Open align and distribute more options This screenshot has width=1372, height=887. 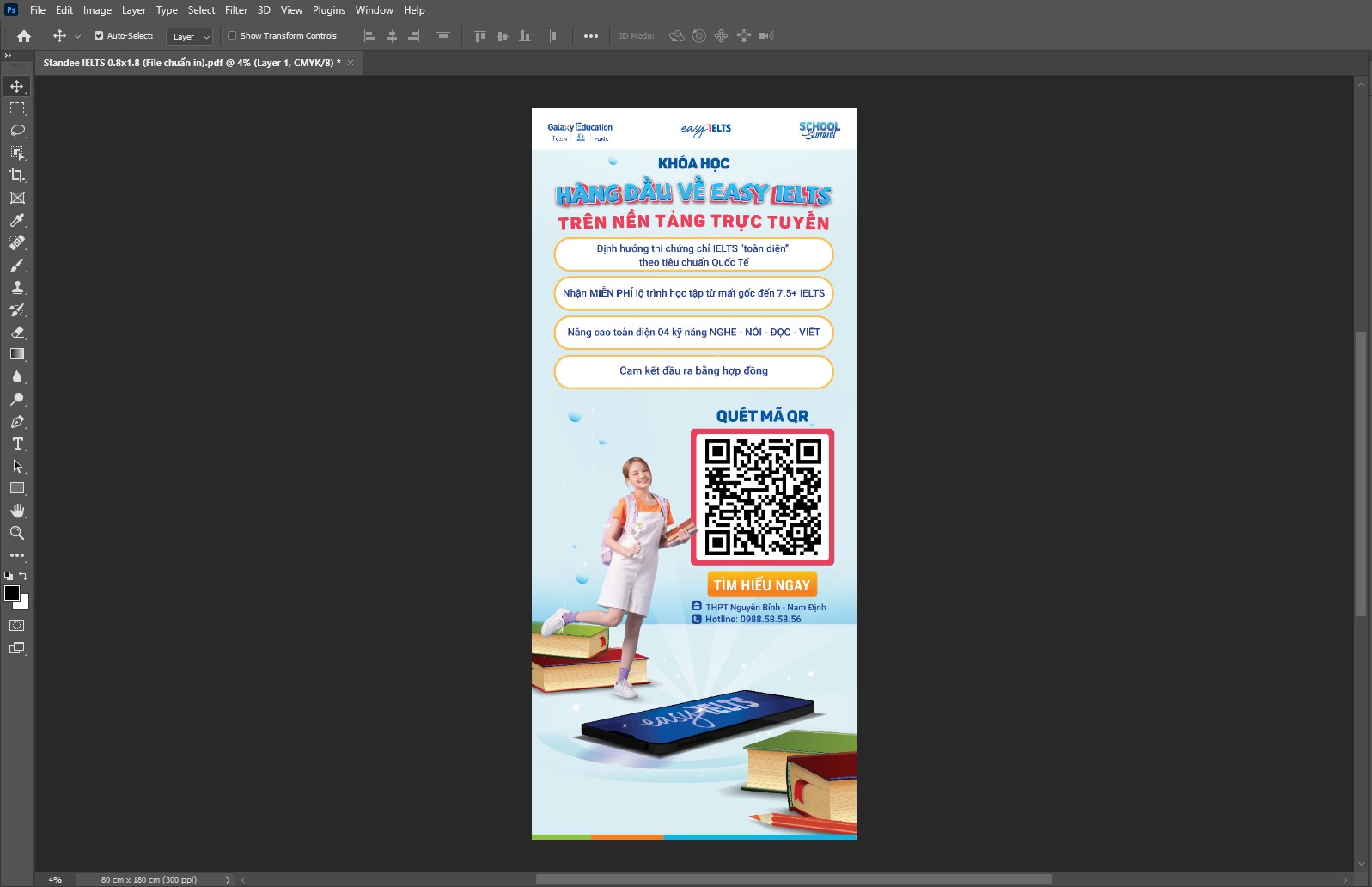coord(591,36)
